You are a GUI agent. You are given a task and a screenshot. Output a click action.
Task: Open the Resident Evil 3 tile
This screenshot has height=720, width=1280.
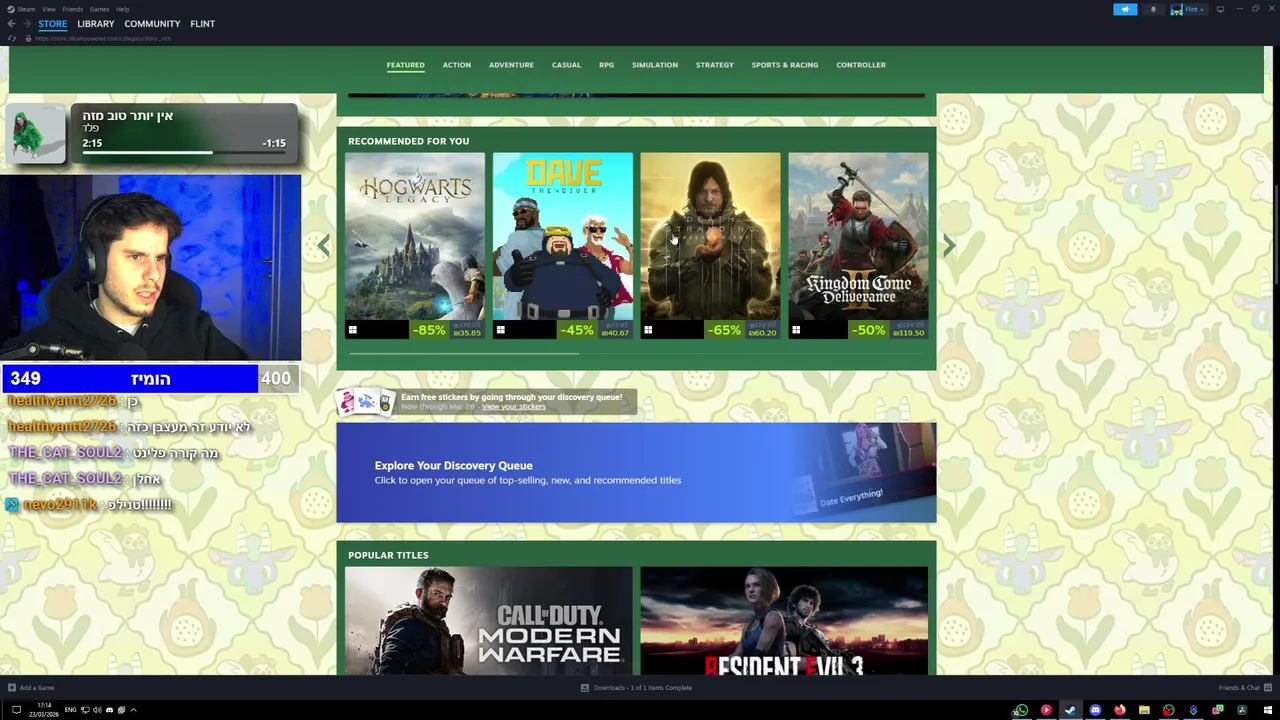784,621
